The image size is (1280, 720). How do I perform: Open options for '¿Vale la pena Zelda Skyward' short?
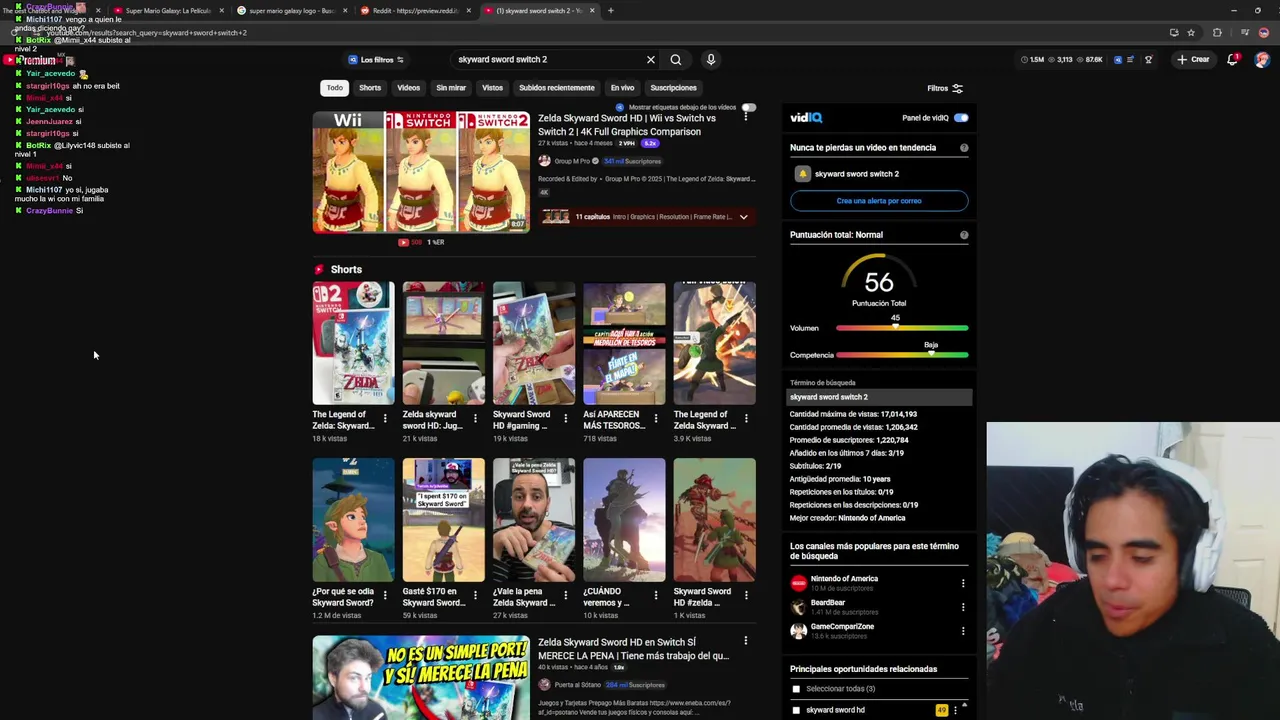pos(565,595)
